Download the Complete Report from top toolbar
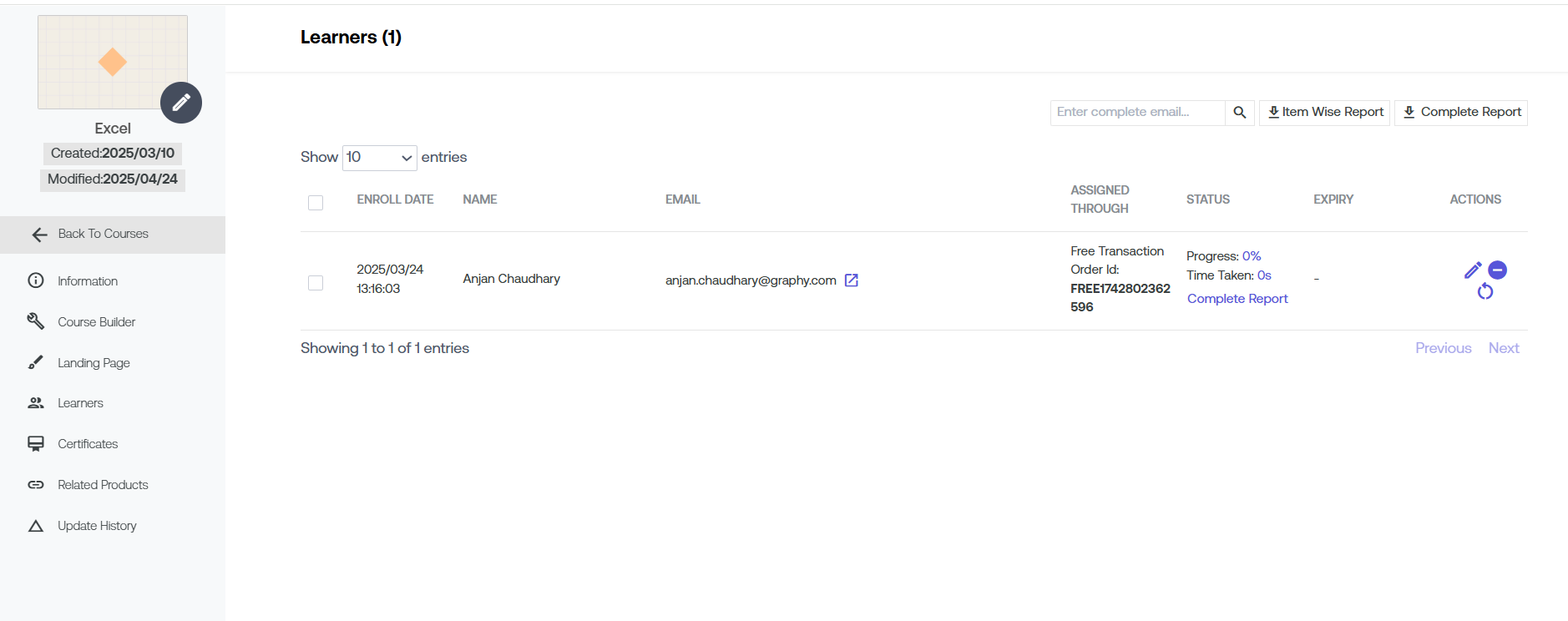Viewport: 1568px width, 621px height. [x=1461, y=113]
